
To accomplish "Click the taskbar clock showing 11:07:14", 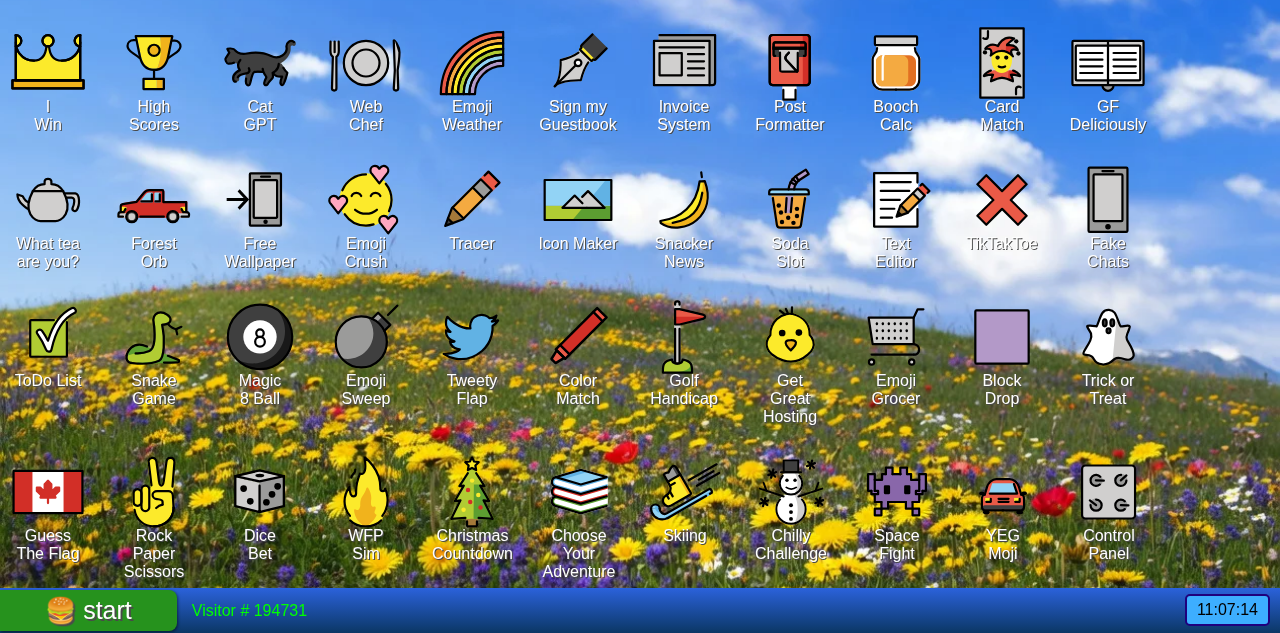I will [x=1227, y=610].
